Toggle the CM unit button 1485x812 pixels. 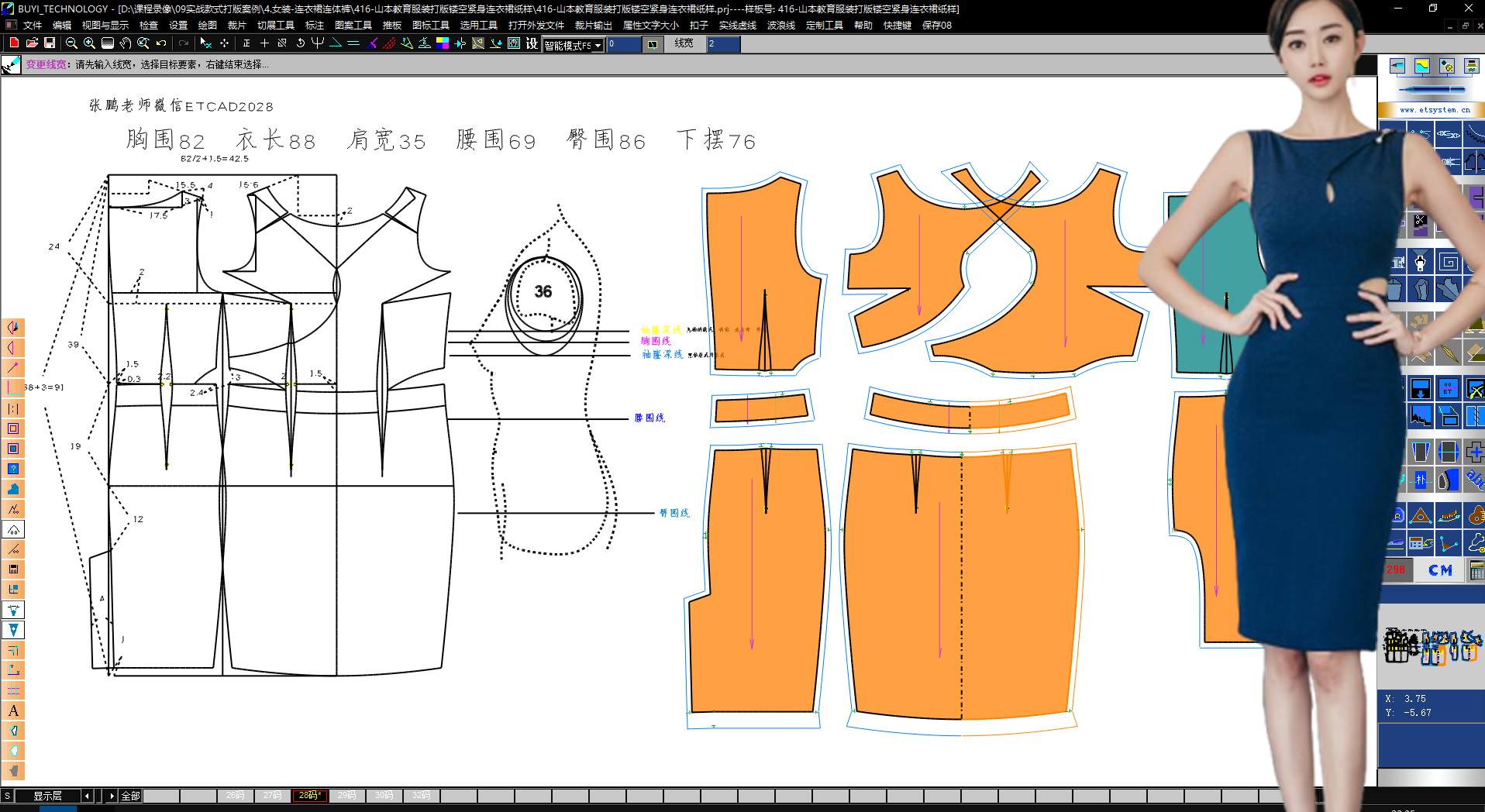coord(1440,570)
